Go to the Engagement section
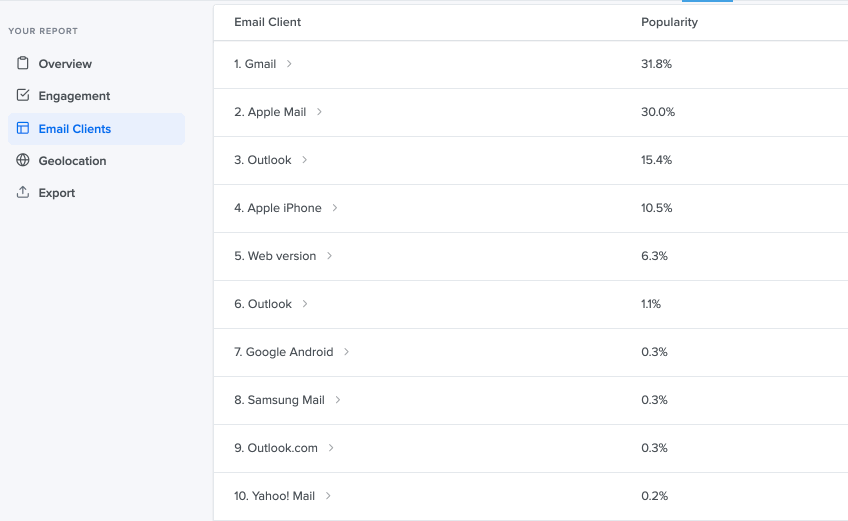Viewport: 848px width, 521px height. 74,96
